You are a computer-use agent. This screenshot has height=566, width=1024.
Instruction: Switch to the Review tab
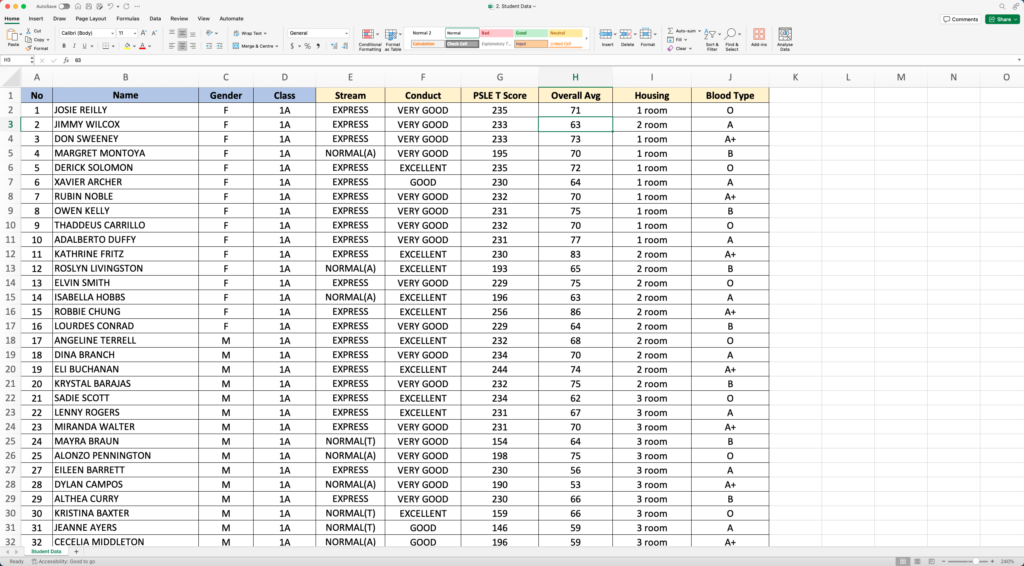[179, 19]
